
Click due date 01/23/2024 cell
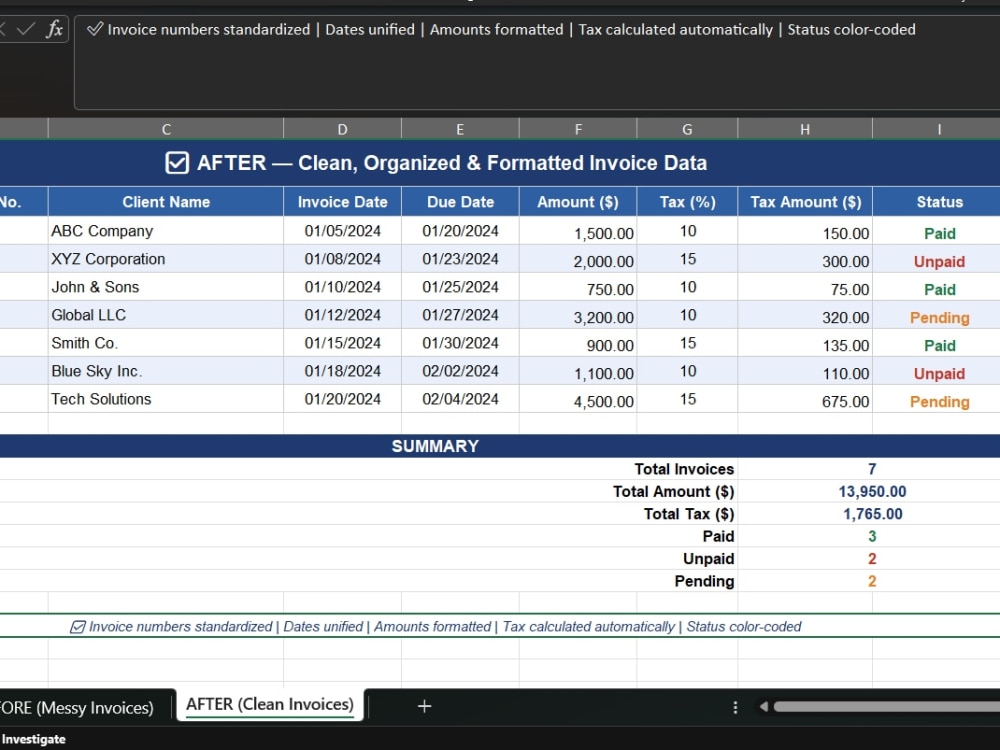(x=460, y=259)
